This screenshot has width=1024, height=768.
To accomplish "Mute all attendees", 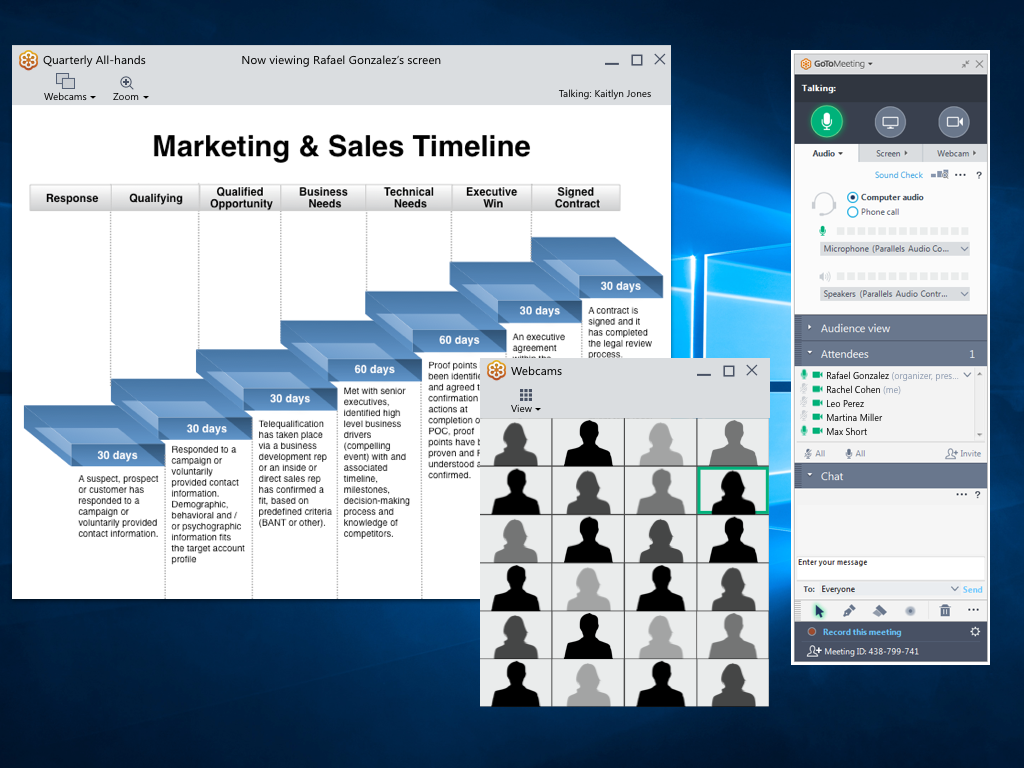I will (x=814, y=453).
